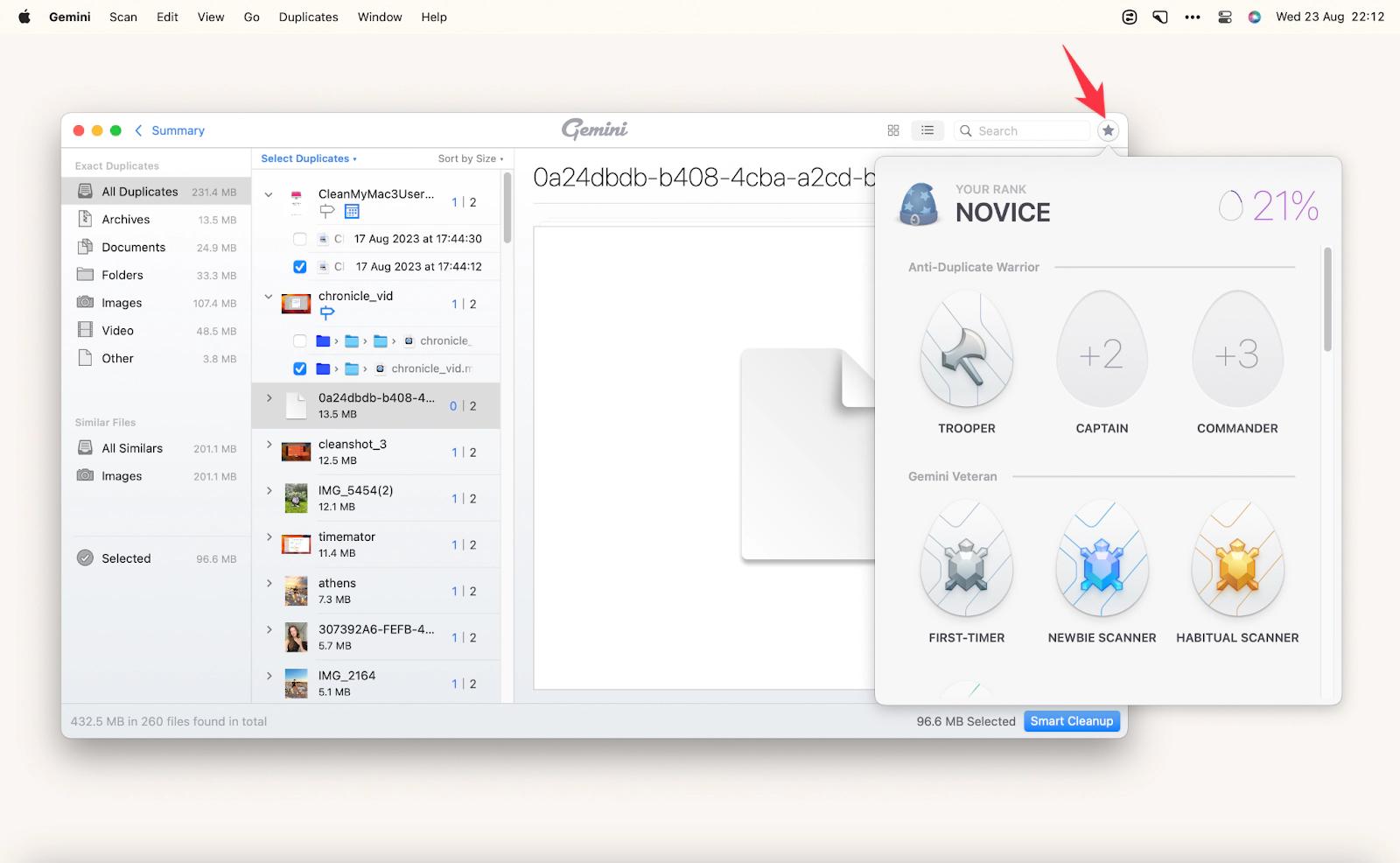Expand the timemator group

click(x=269, y=537)
